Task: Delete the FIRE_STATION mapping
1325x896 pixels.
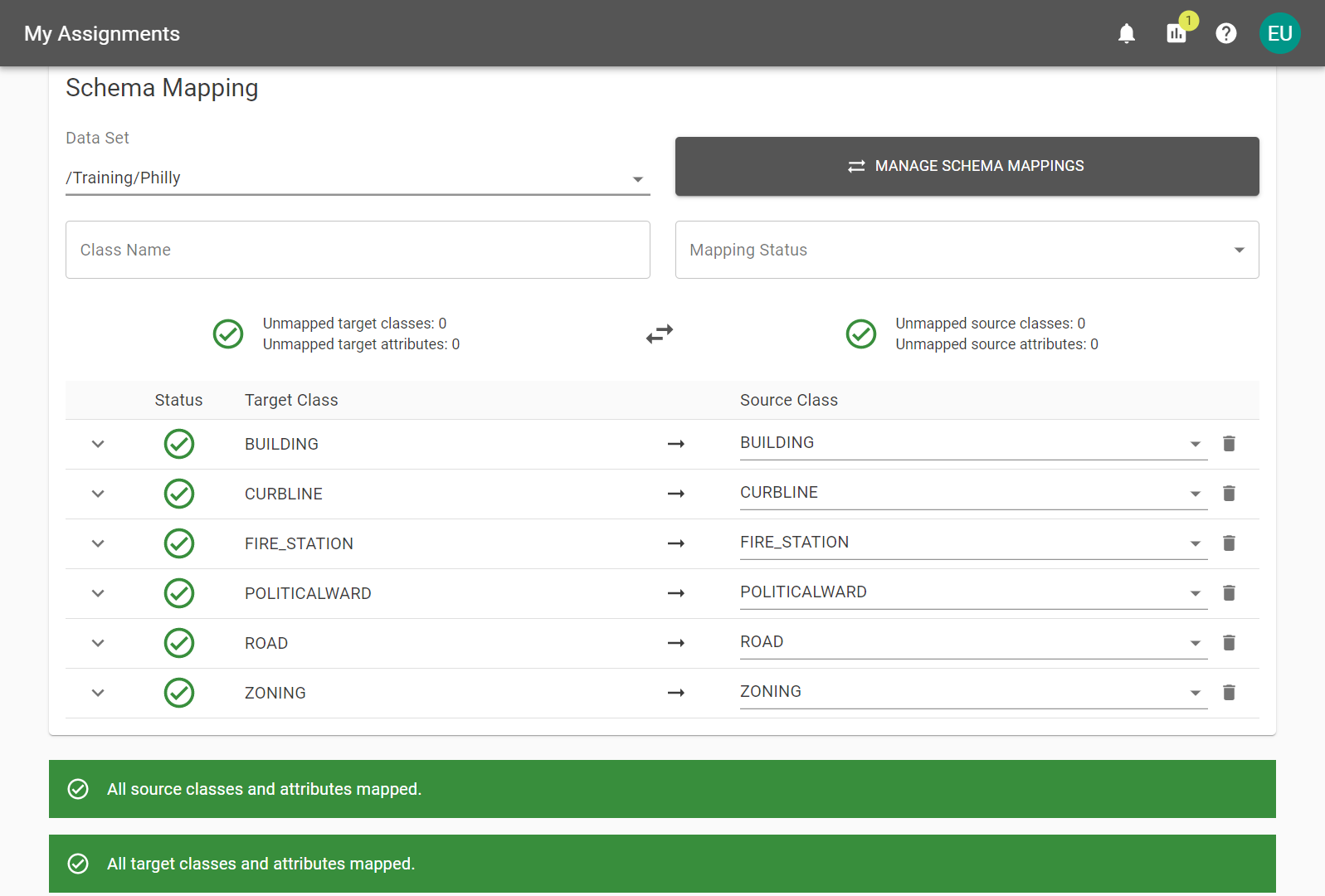Action: pyautogui.click(x=1229, y=543)
